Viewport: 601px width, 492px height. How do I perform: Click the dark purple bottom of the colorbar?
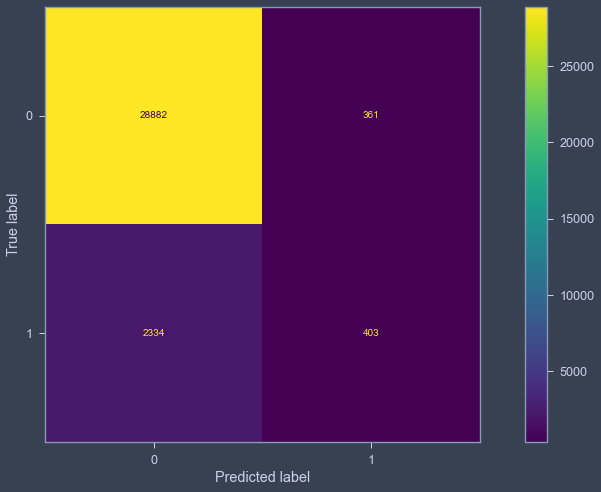(536, 431)
